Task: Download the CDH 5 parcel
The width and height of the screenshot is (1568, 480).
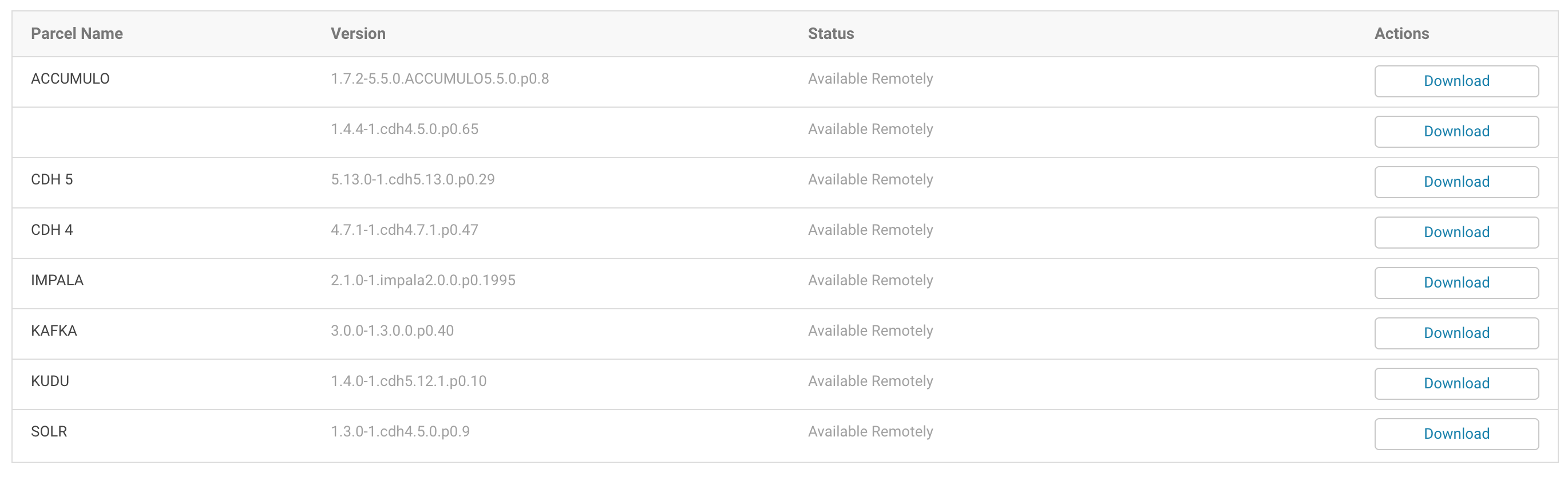Action: [x=1456, y=182]
